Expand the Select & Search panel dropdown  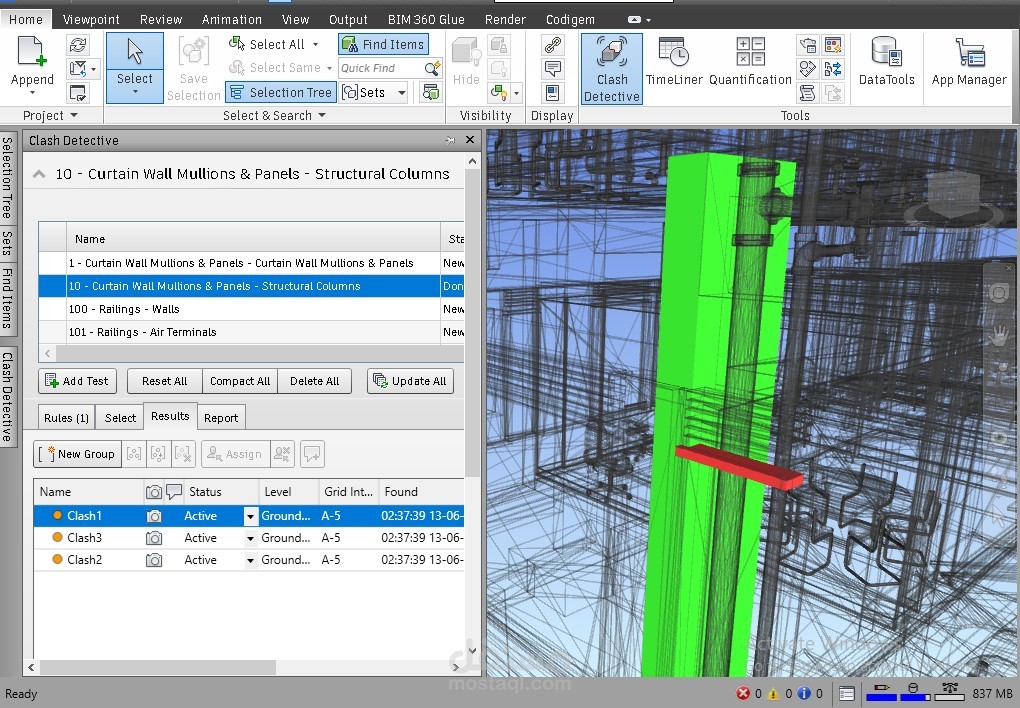click(322, 115)
